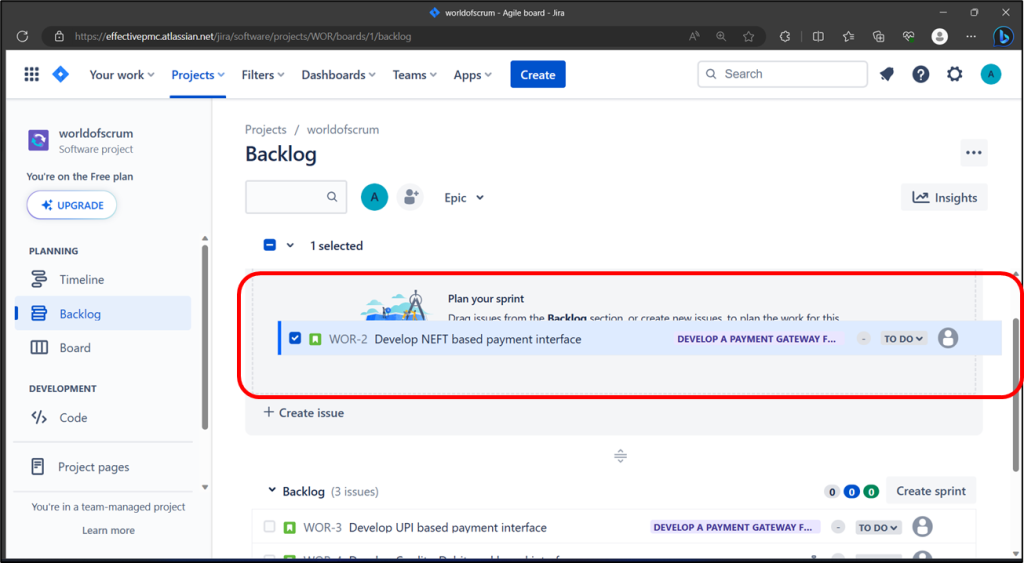
Task: Open browser split screen icon
Action: pyautogui.click(x=818, y=37)
